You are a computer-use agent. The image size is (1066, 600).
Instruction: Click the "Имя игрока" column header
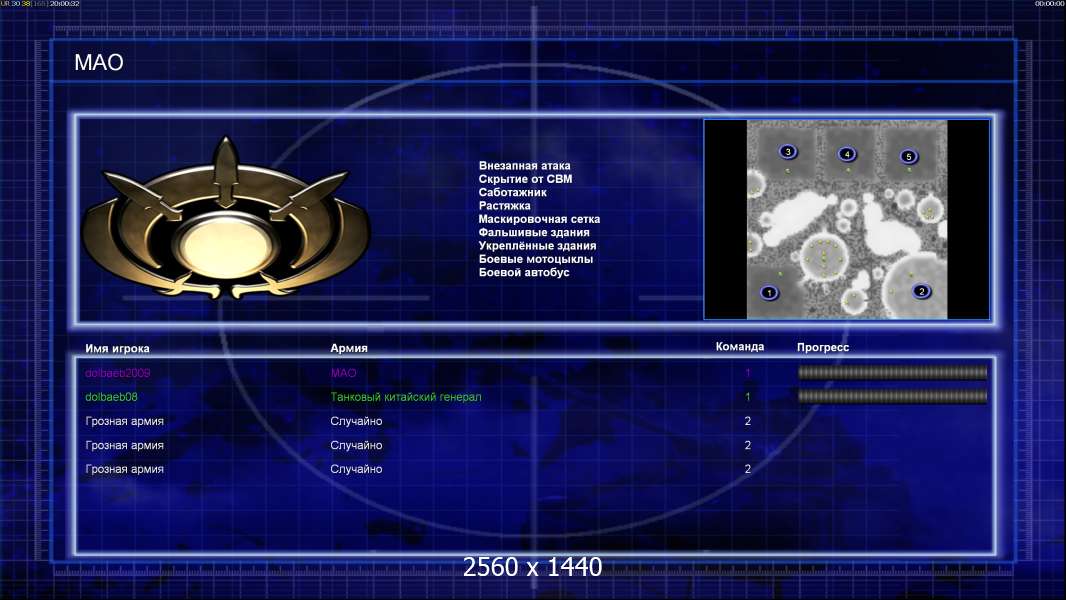click(117, 349)
